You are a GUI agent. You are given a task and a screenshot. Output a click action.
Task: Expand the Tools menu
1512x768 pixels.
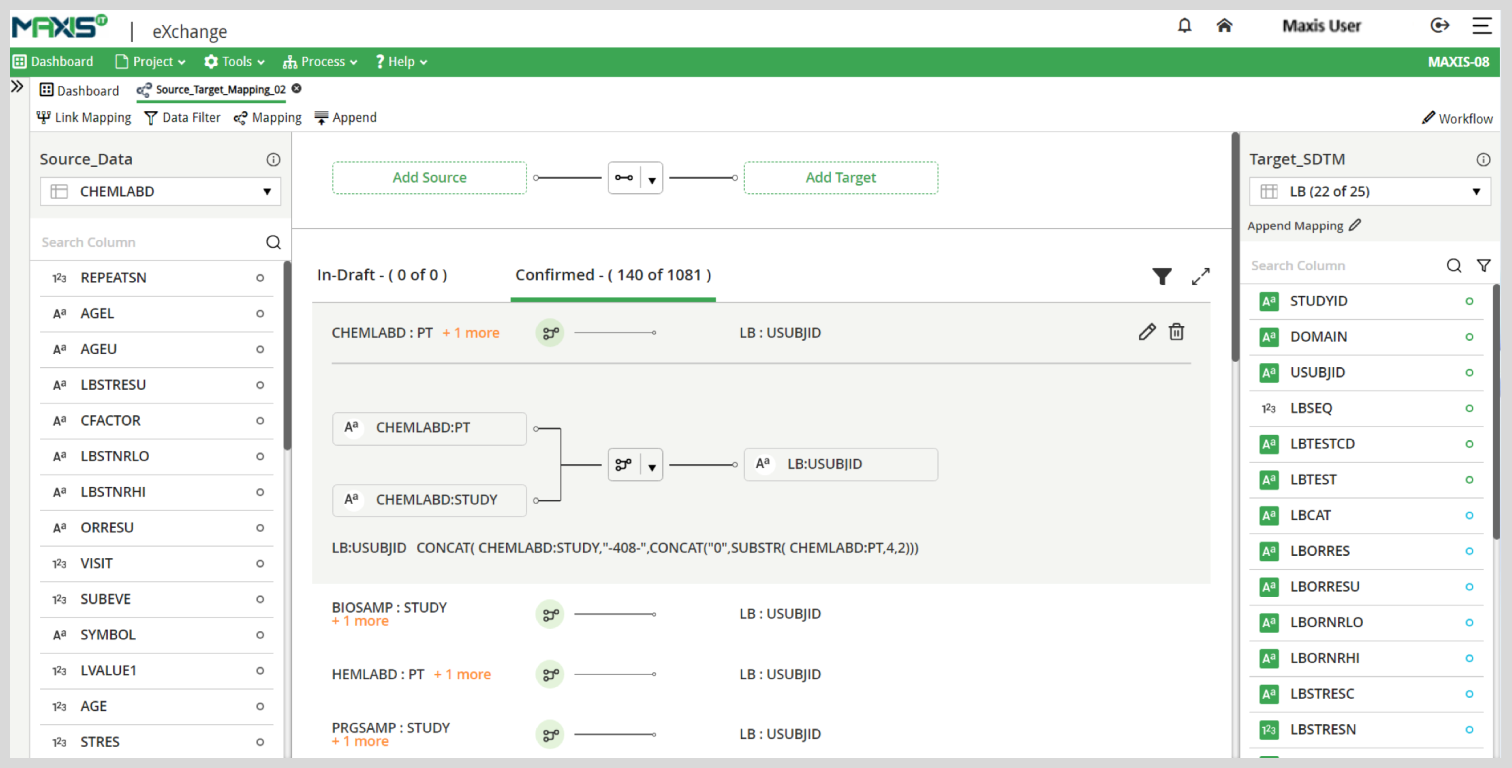pyautogui.click(x=235, y=62)
